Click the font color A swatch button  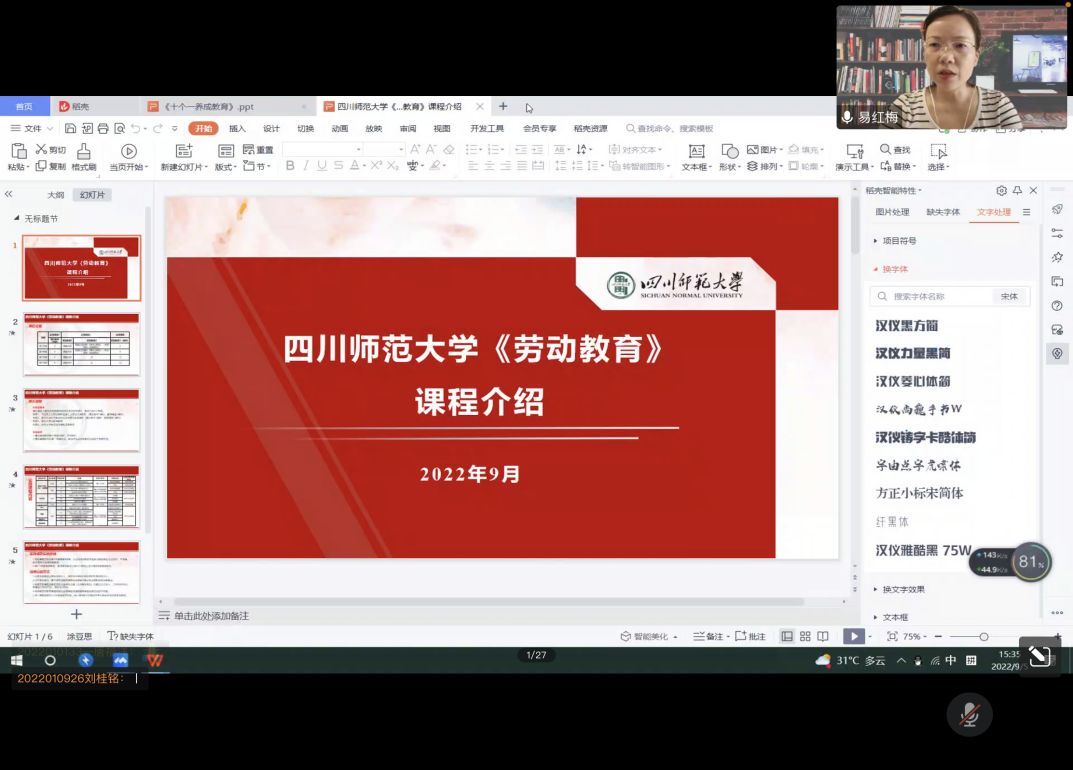[354, 166]
